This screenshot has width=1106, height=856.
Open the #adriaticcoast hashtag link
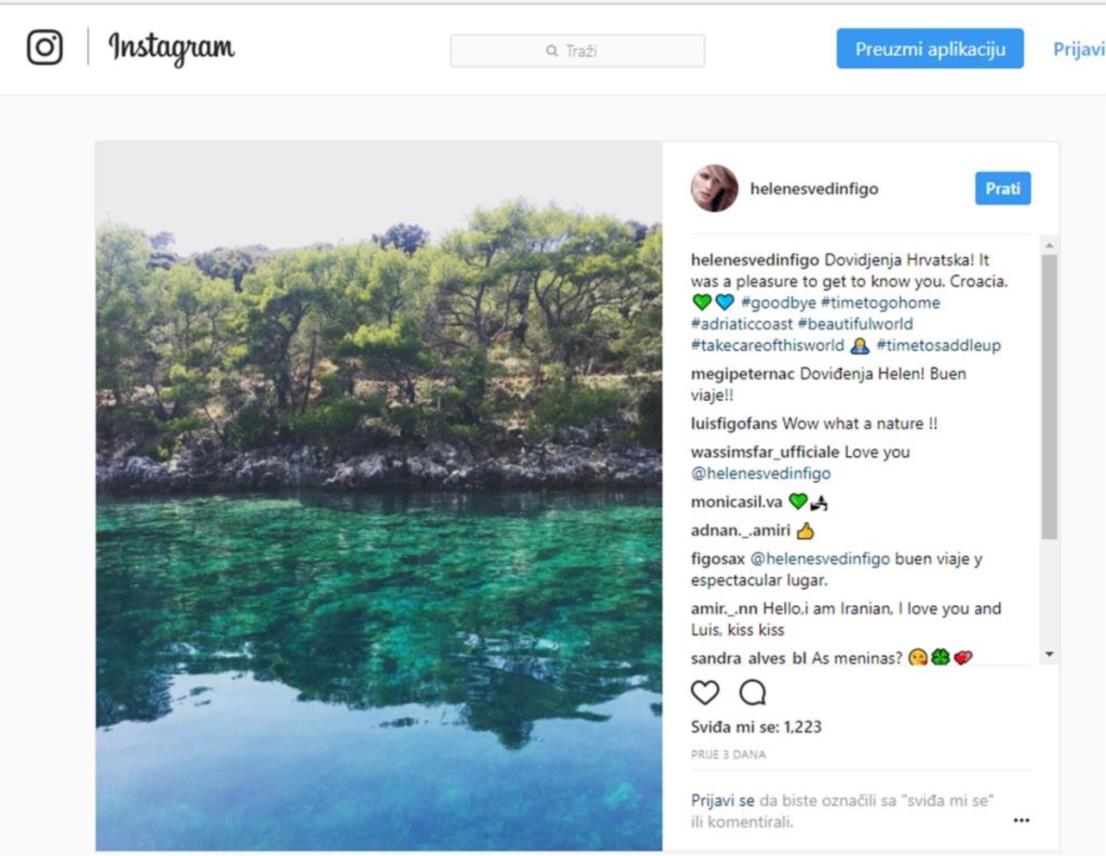(x=741, y=324)
